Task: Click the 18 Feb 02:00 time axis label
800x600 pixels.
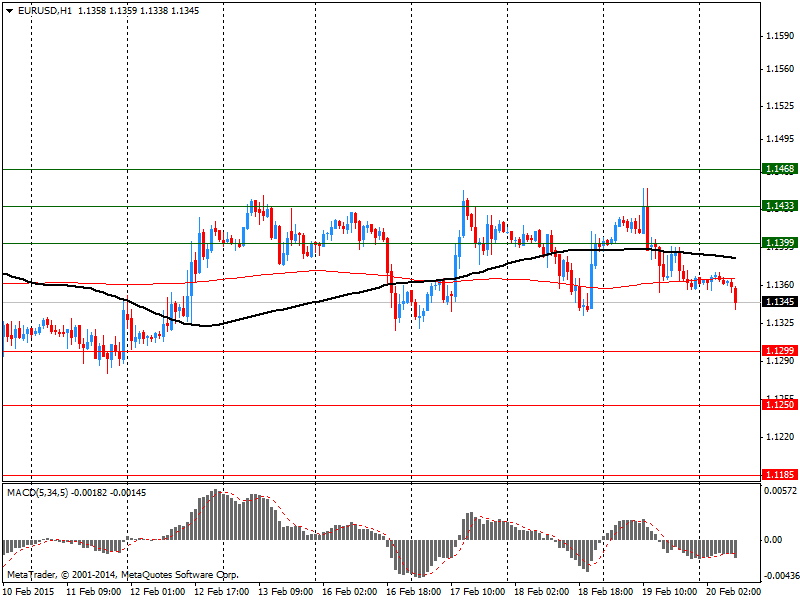Action: click(x=542, y=592)
